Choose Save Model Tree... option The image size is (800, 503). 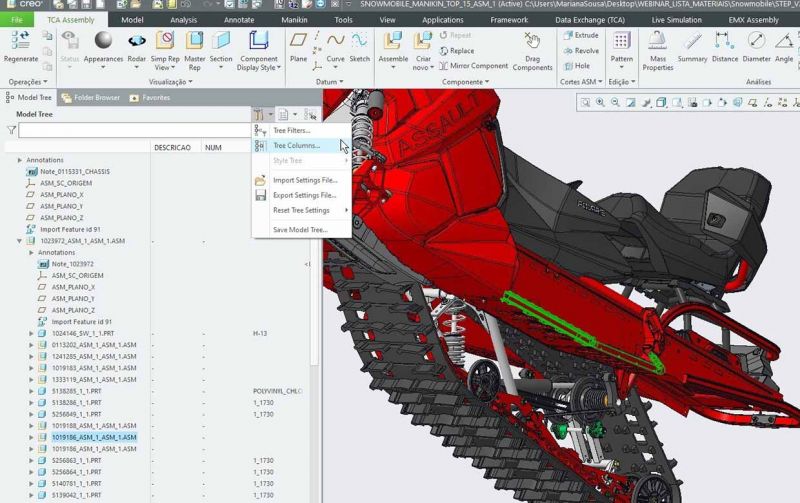(302, 230)
